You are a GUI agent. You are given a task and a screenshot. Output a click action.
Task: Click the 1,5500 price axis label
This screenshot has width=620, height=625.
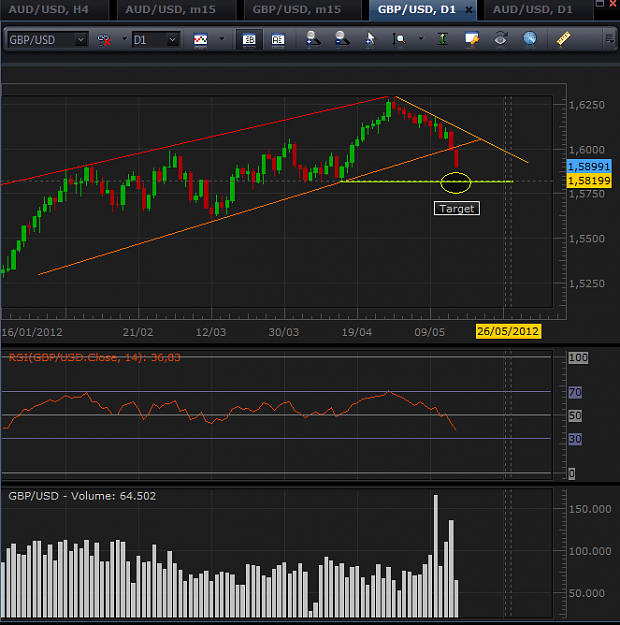(587, 239)
